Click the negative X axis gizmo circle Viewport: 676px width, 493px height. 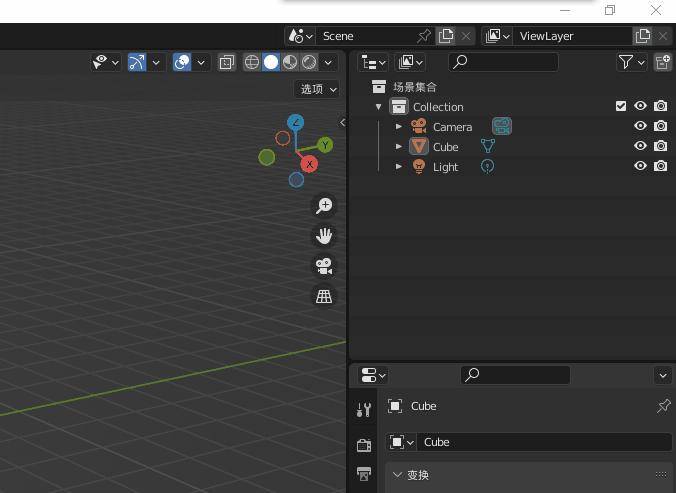[x=283, y=138]
